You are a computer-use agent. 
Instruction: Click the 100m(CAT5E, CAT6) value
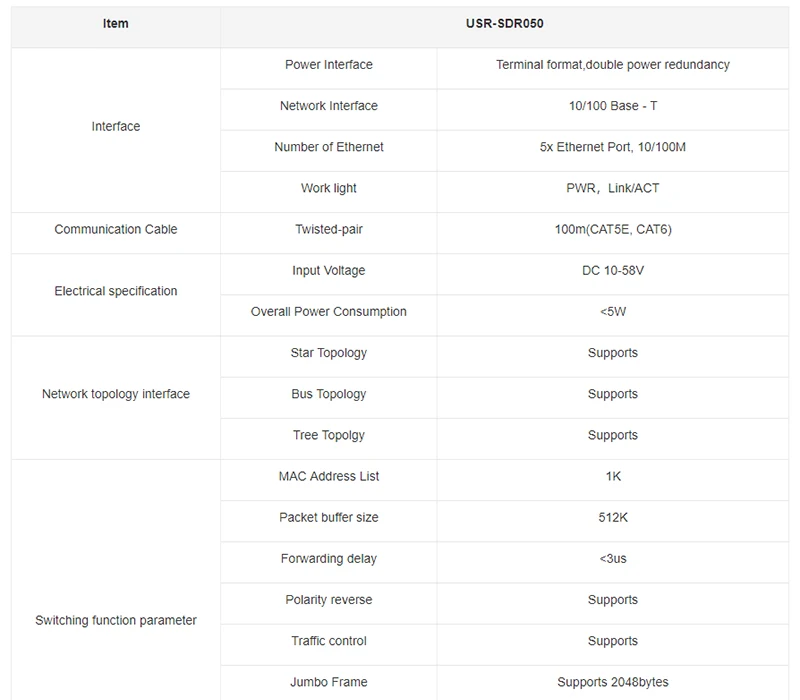point(613,230)
